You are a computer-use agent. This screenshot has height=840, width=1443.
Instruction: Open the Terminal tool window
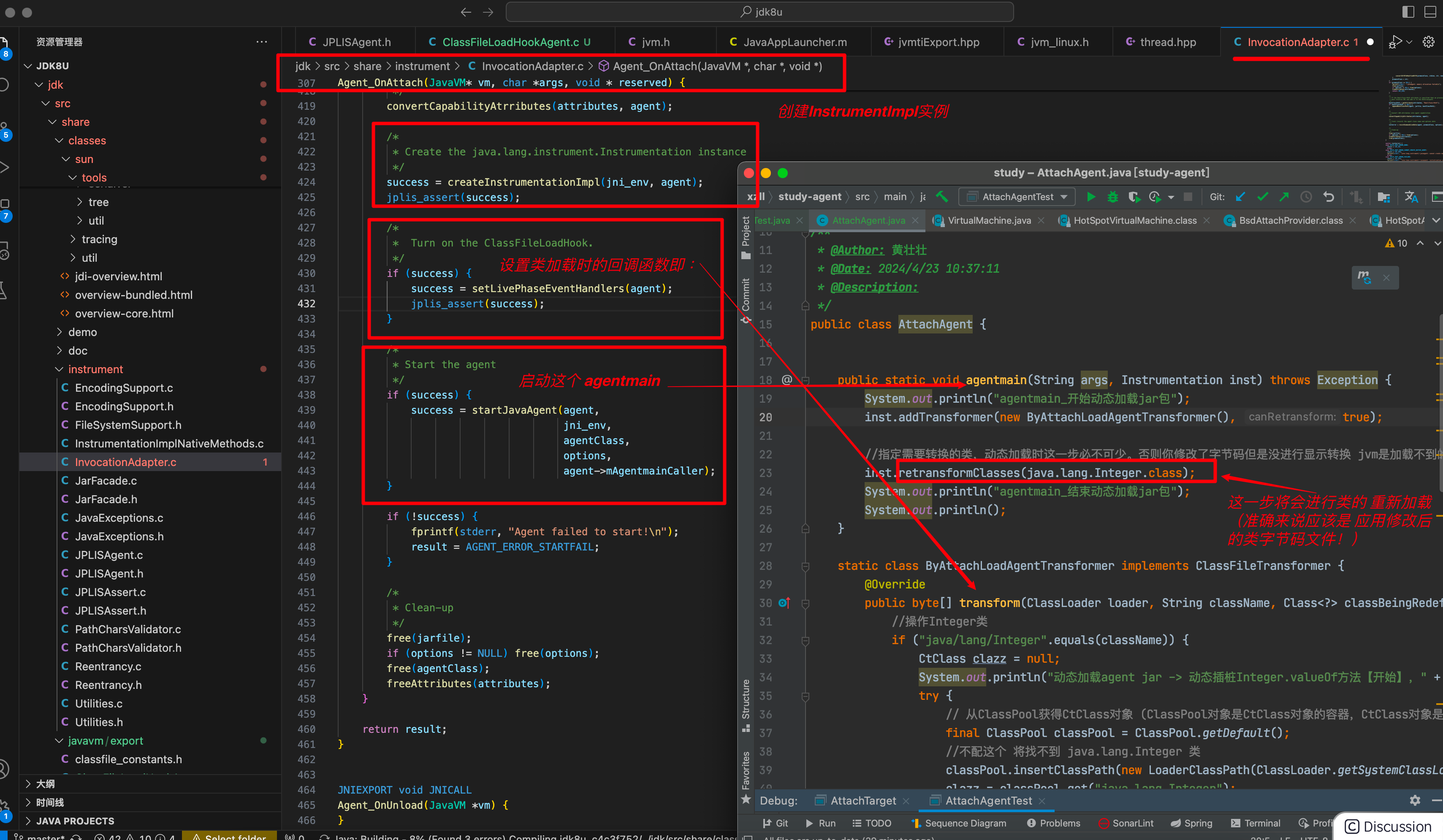1255,823
